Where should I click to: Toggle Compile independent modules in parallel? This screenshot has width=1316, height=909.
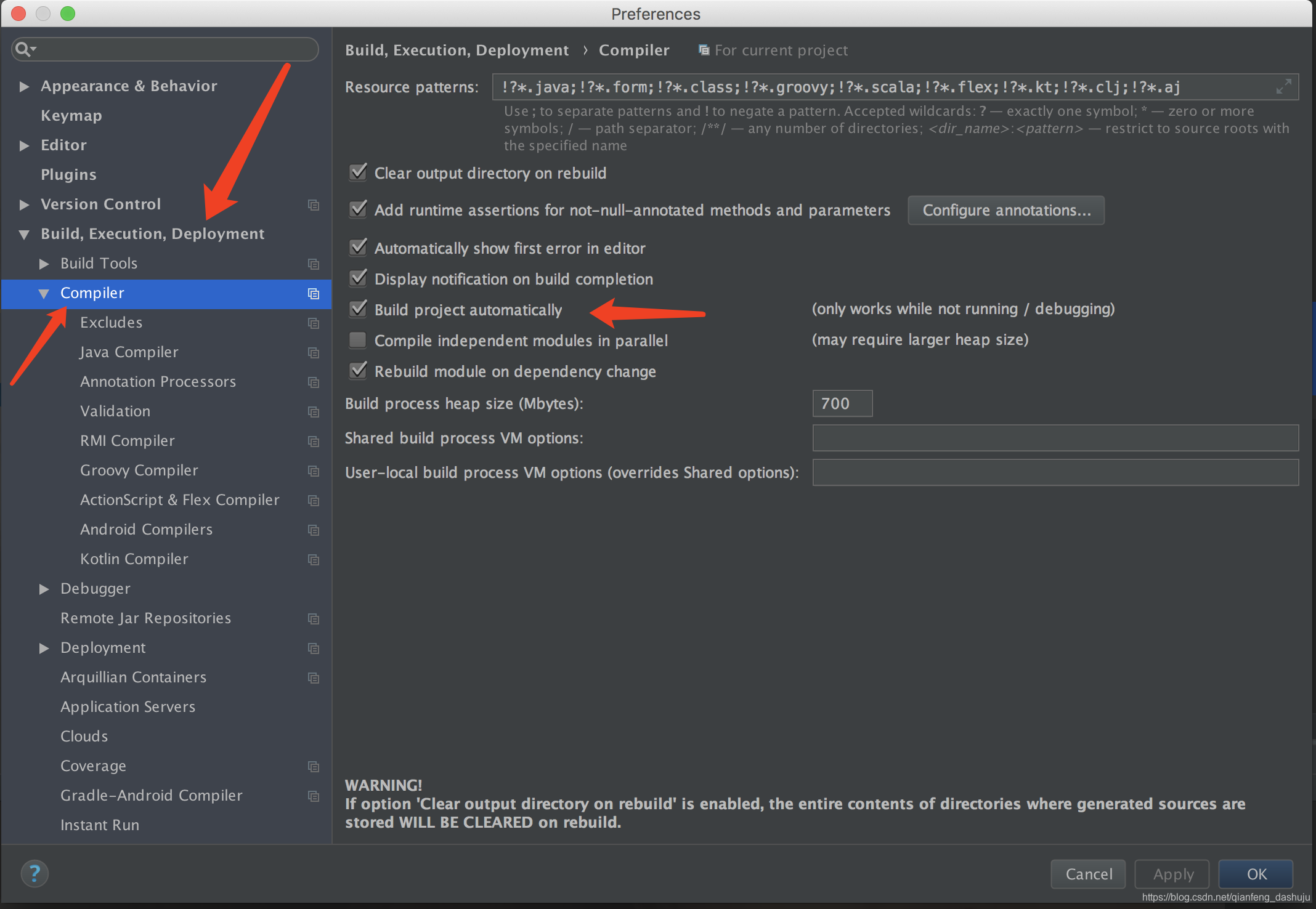[x=358, y=340]
